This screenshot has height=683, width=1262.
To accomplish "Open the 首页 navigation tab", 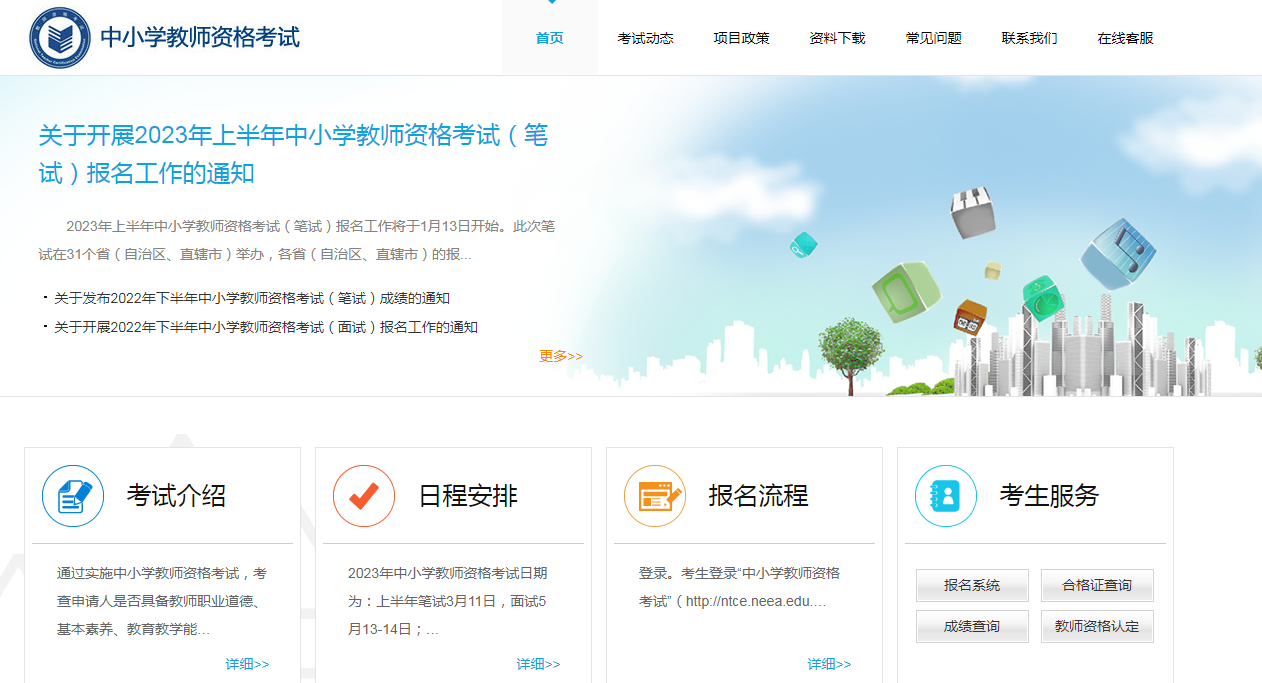I will pos(549,38).
